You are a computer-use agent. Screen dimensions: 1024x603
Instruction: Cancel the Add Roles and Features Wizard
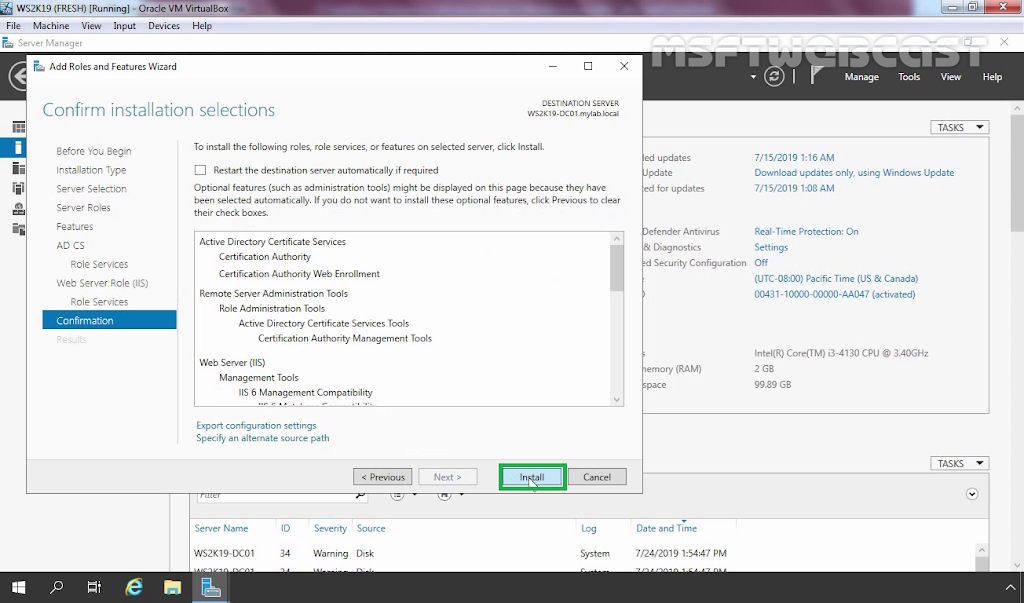click(597, 477)
